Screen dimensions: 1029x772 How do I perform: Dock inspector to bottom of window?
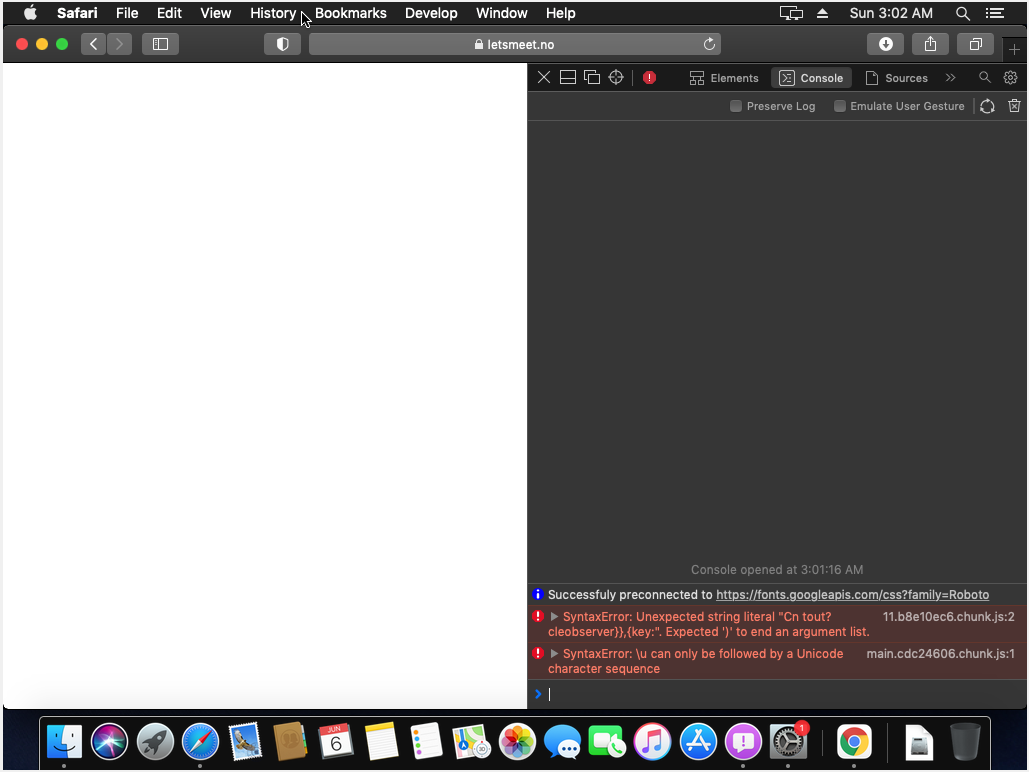(568, 77)
